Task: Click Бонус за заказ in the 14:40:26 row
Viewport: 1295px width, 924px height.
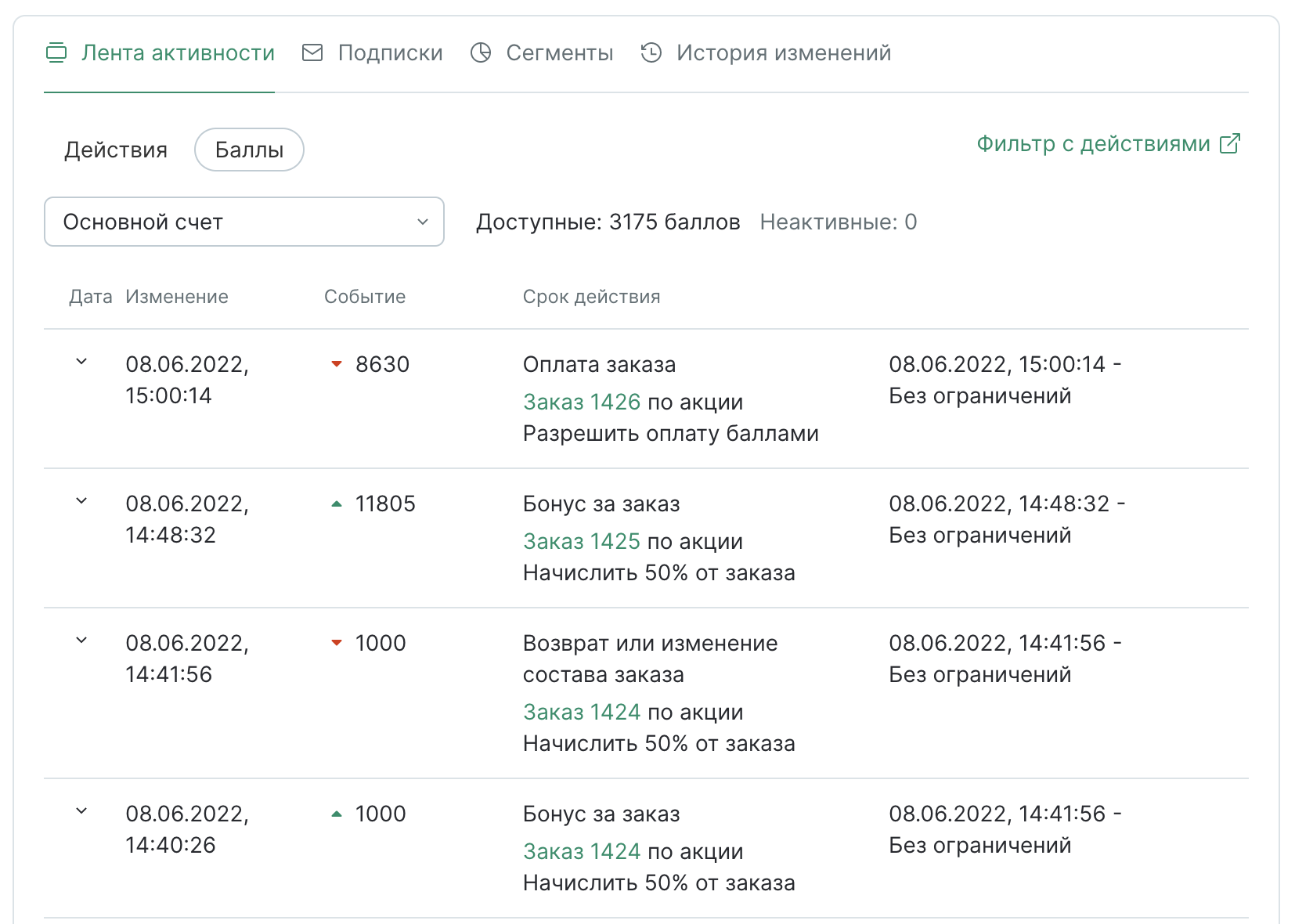Action: point(601,814)
